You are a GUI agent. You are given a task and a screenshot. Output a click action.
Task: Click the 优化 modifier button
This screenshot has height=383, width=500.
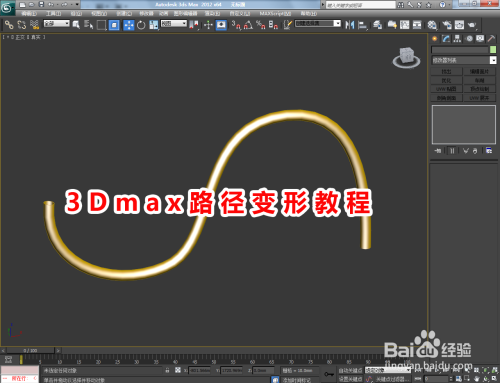[x=446, y=80]
